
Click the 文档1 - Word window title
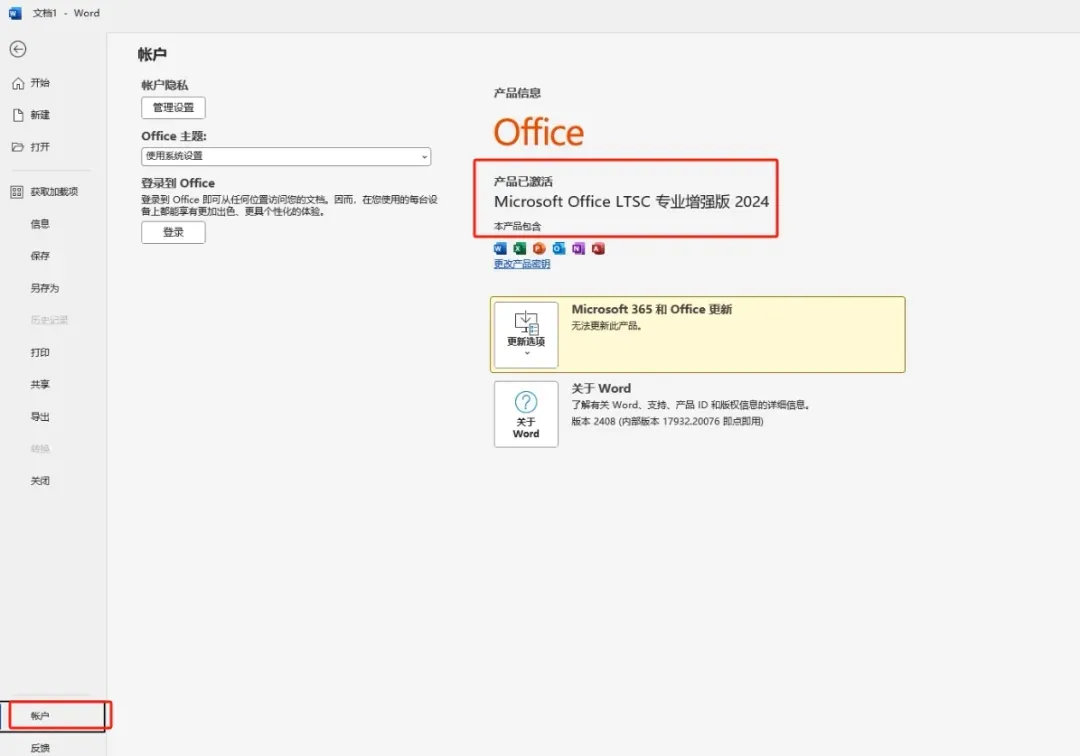click(x=66, y=13)
